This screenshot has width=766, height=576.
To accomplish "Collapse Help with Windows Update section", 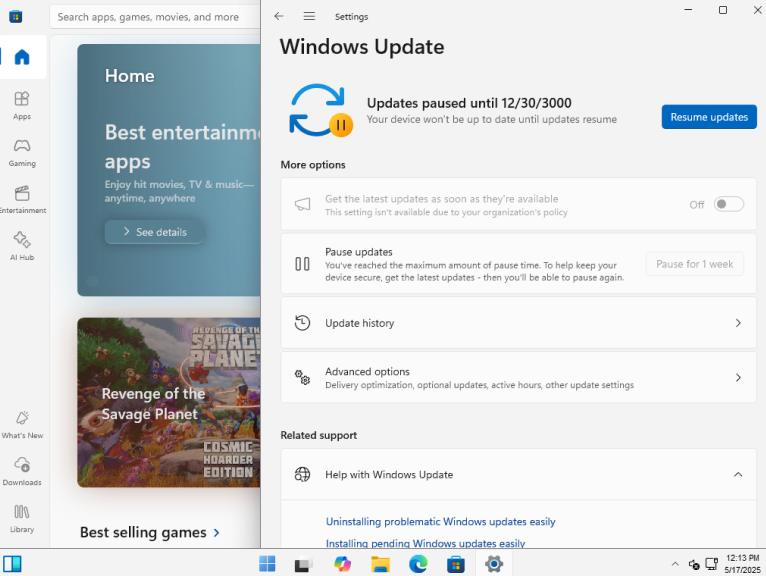I will (x=738, y=474).
